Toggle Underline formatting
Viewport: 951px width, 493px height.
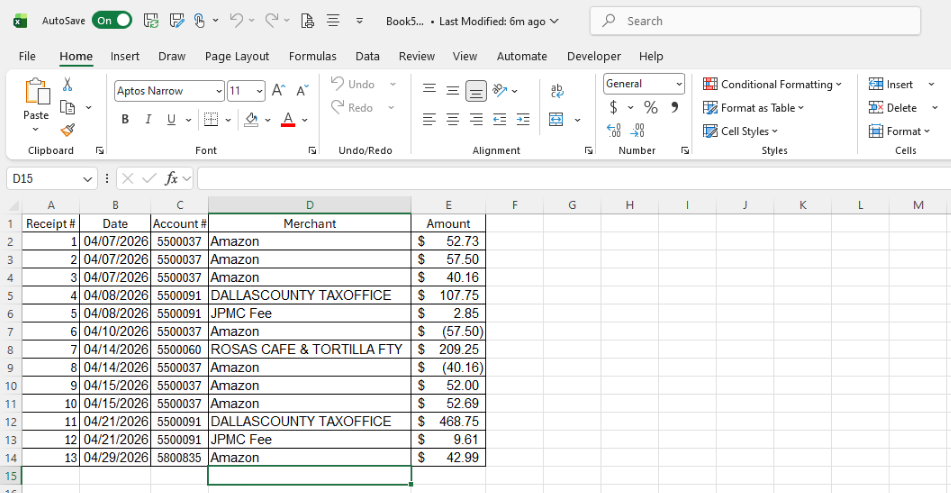click(x=171, y=119)
